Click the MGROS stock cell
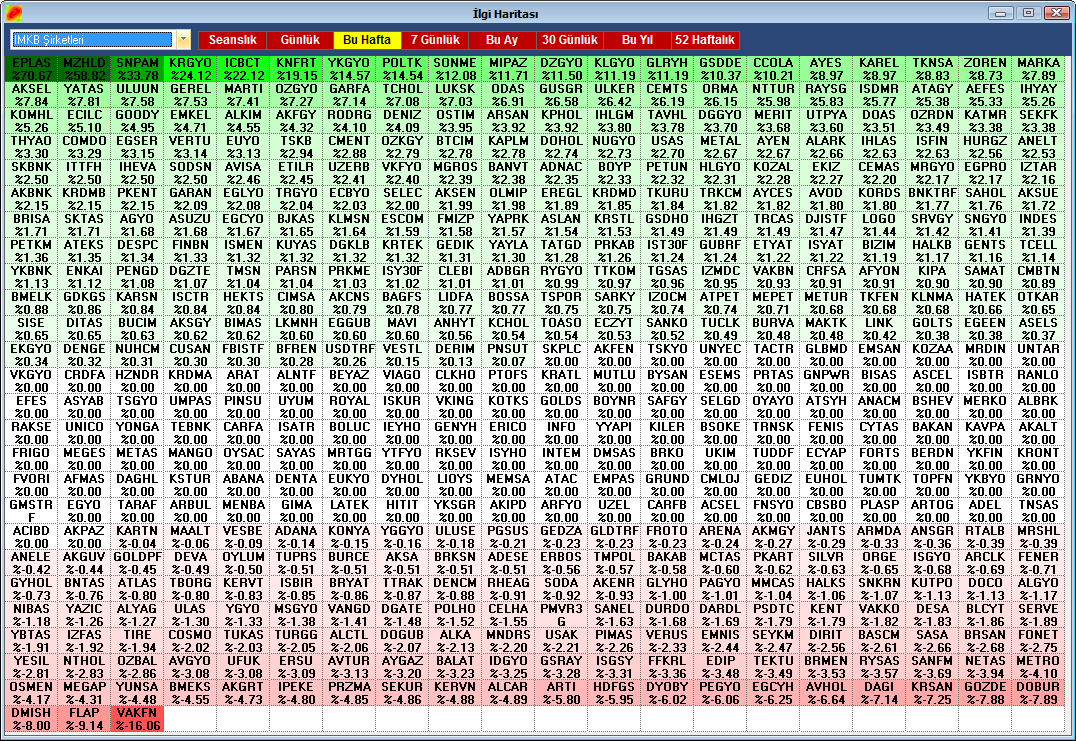This screenshot has height=741, width=1076. tap(455, 174)
